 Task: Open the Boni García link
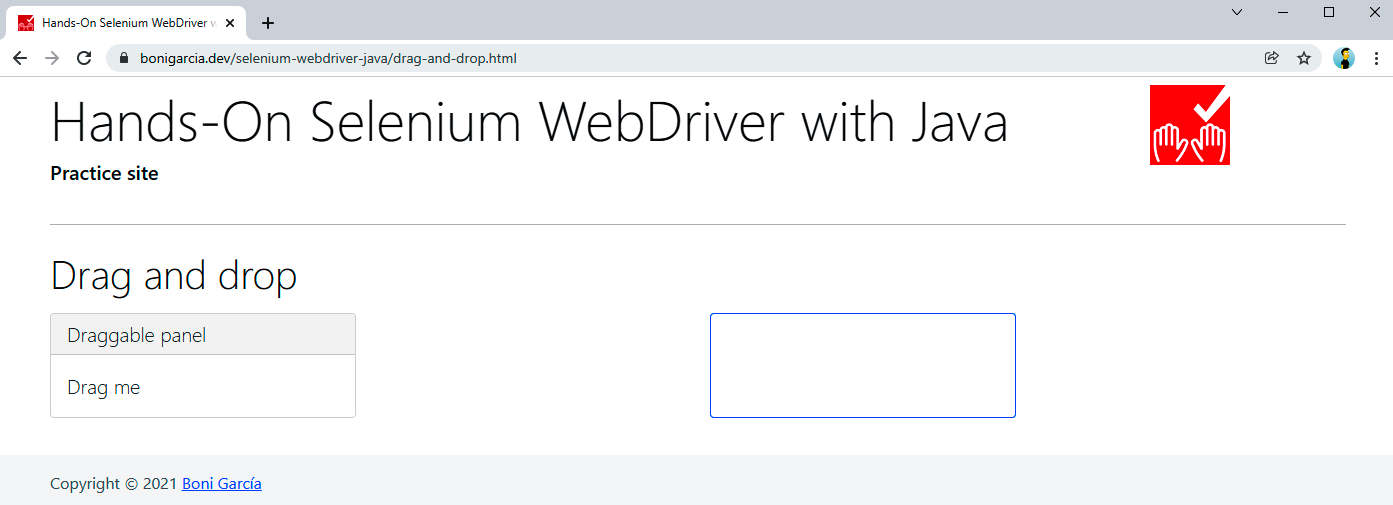221,484
